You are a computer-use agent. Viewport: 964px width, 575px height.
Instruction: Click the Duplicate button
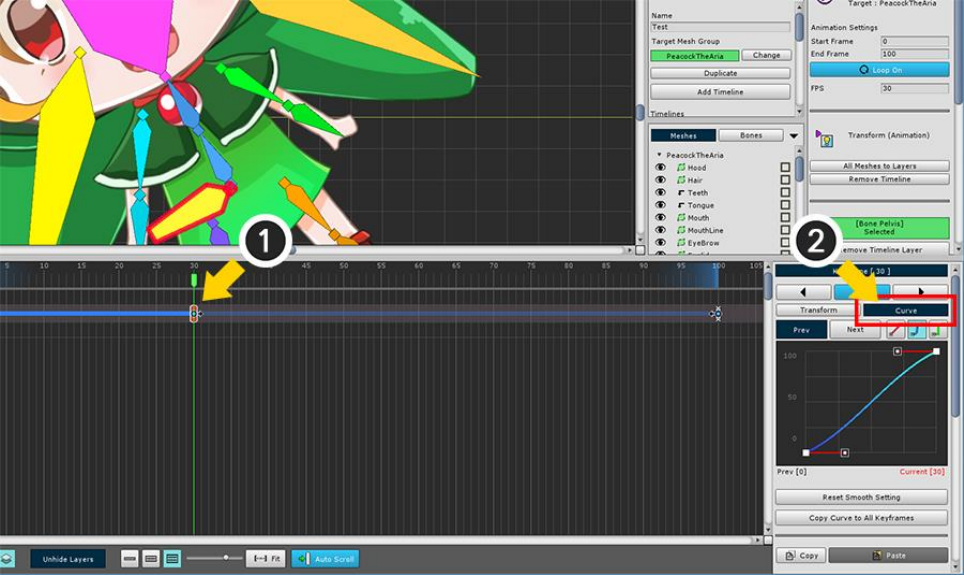pyautogui.click(x=721, y=73)
